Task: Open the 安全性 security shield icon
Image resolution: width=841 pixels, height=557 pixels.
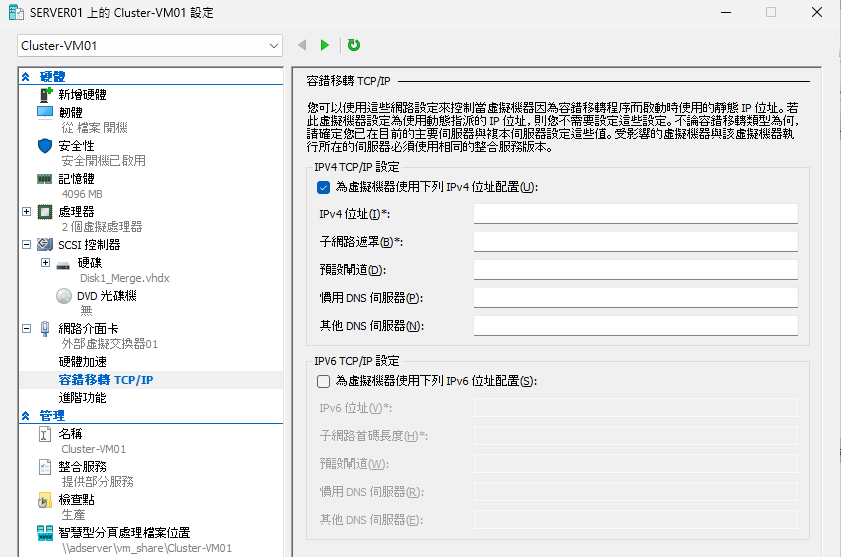Action: [x=44, y=145]
